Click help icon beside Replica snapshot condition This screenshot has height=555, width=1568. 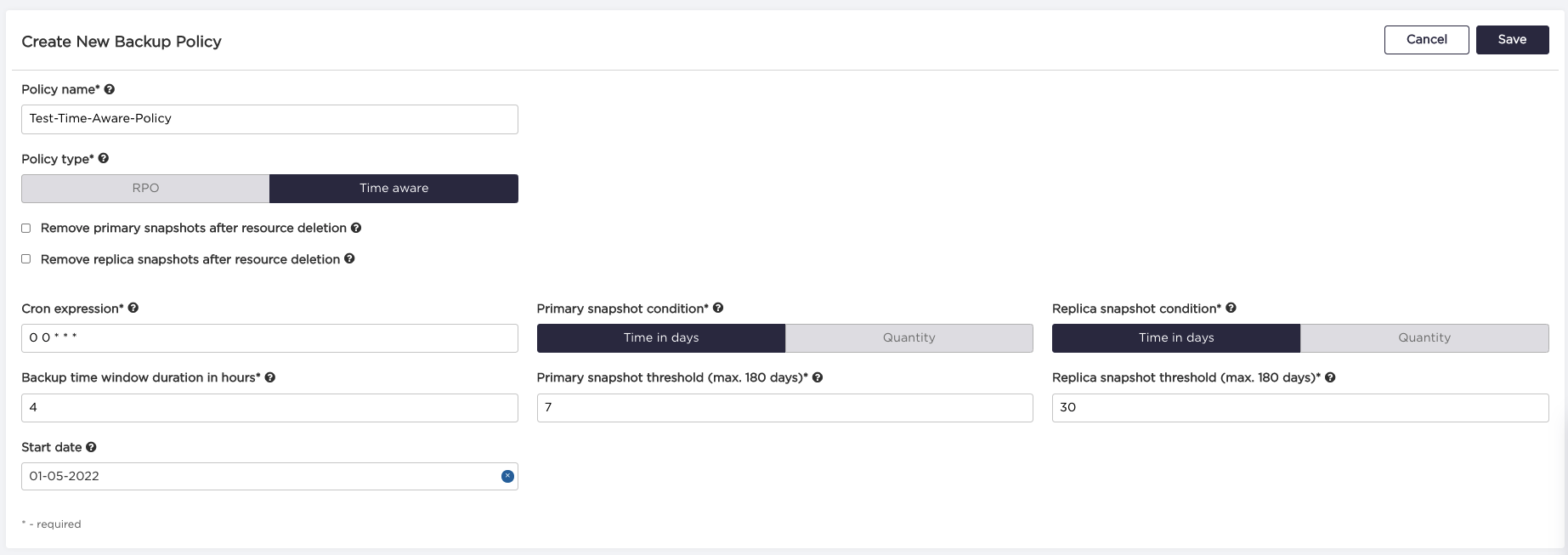point(1231,309)
